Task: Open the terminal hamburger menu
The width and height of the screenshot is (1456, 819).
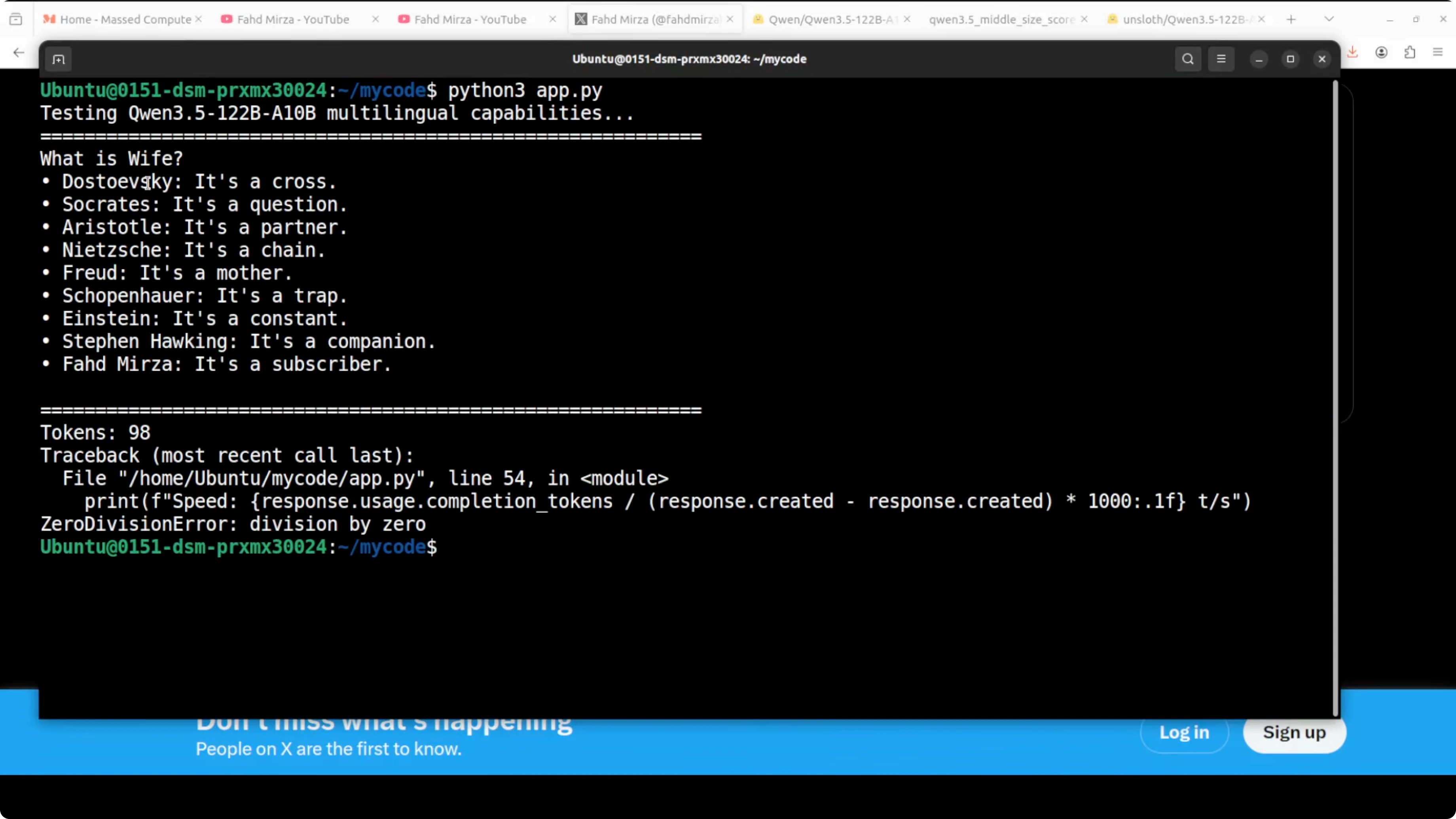Action: click(x=1221, y=59)
